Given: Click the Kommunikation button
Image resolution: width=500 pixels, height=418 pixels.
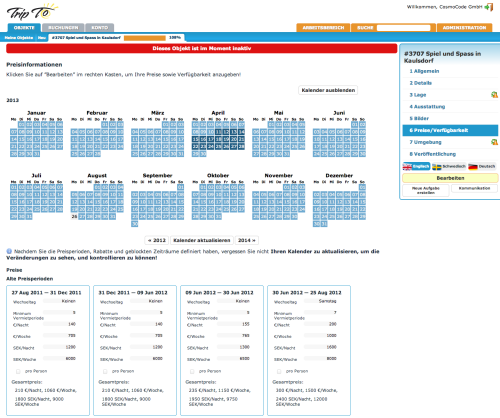Looking at the screenshot, I should 474,189.
